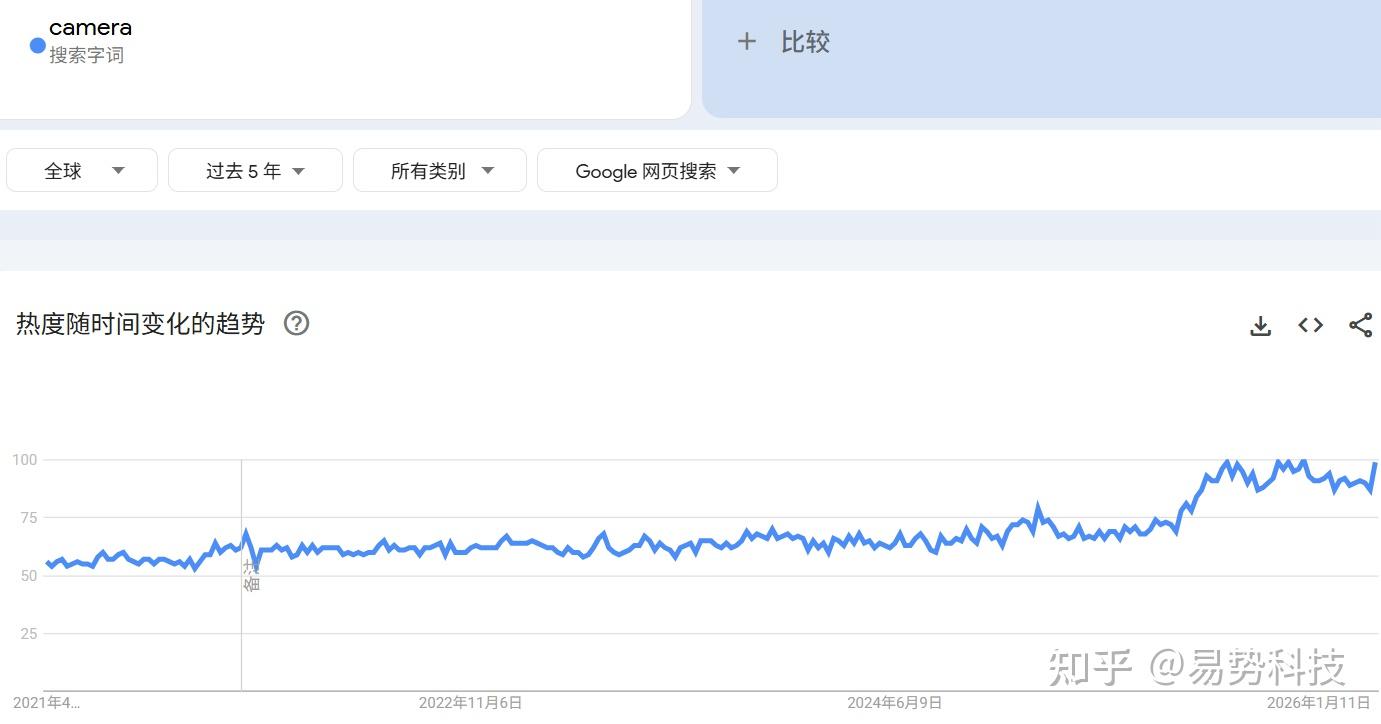This screenshot has width=1381, height=724.
Task: Click the 热度随时间变化的趋势 heading
Action: [x=140, y=324]
